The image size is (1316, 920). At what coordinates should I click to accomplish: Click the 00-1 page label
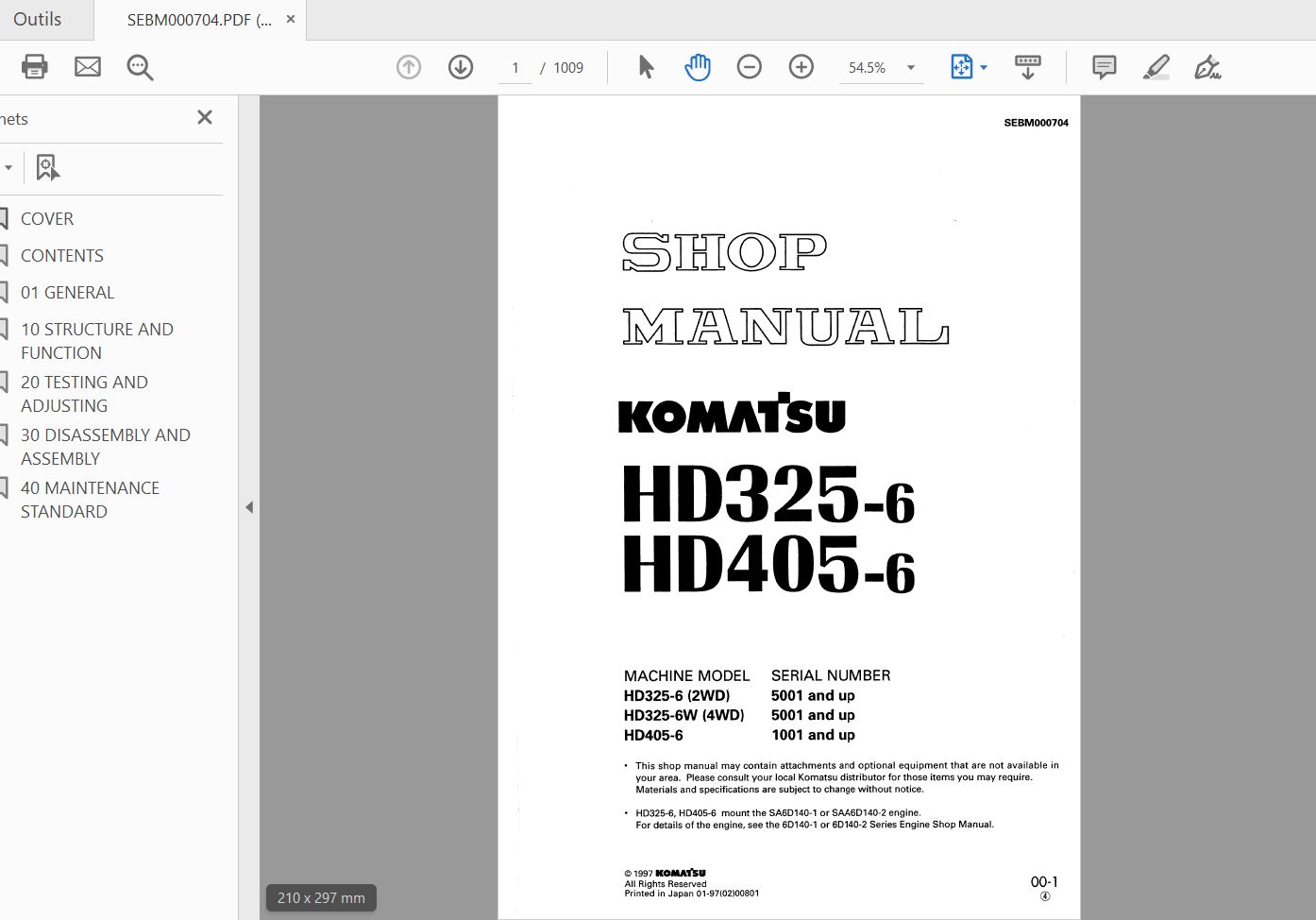1044,881
